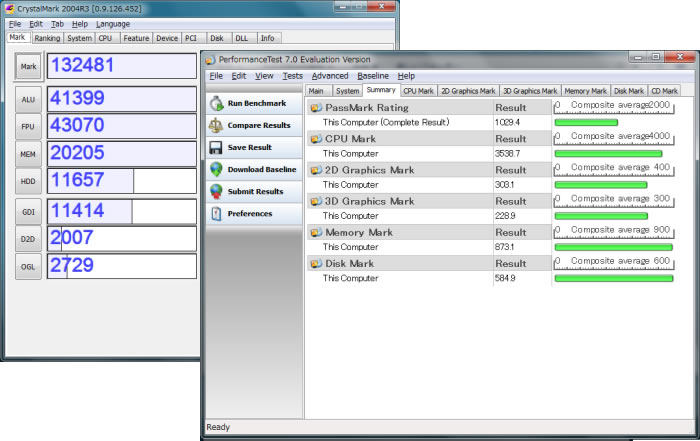Click the Compare Results scales icon

point(216,125)
